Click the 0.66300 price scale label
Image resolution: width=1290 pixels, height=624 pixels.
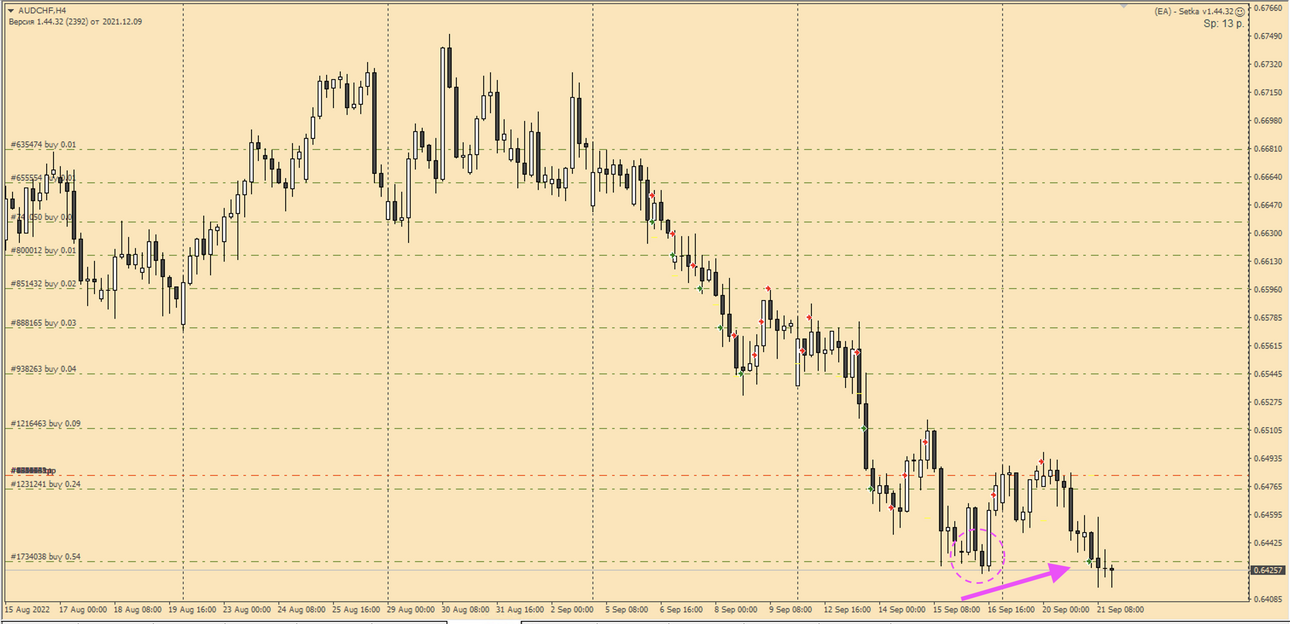tap(1268, 233)
